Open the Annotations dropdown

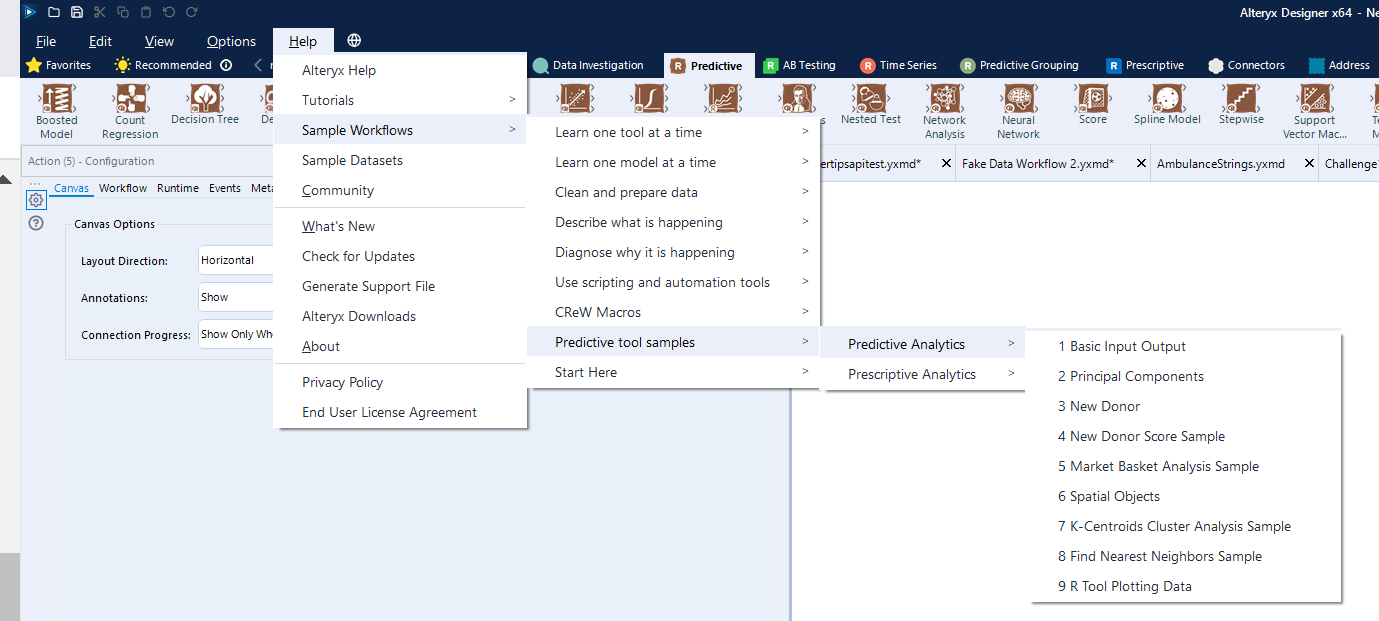[234, 297]
